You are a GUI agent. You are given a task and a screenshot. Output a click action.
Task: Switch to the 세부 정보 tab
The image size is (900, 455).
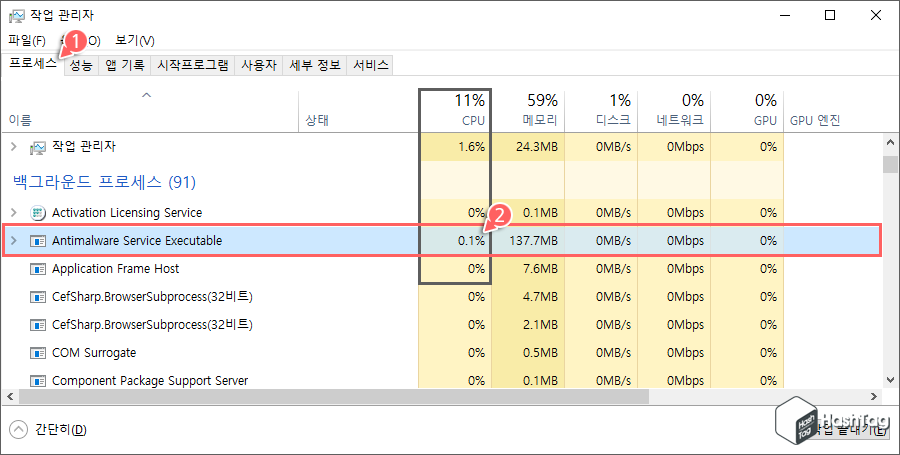(315, 65)
